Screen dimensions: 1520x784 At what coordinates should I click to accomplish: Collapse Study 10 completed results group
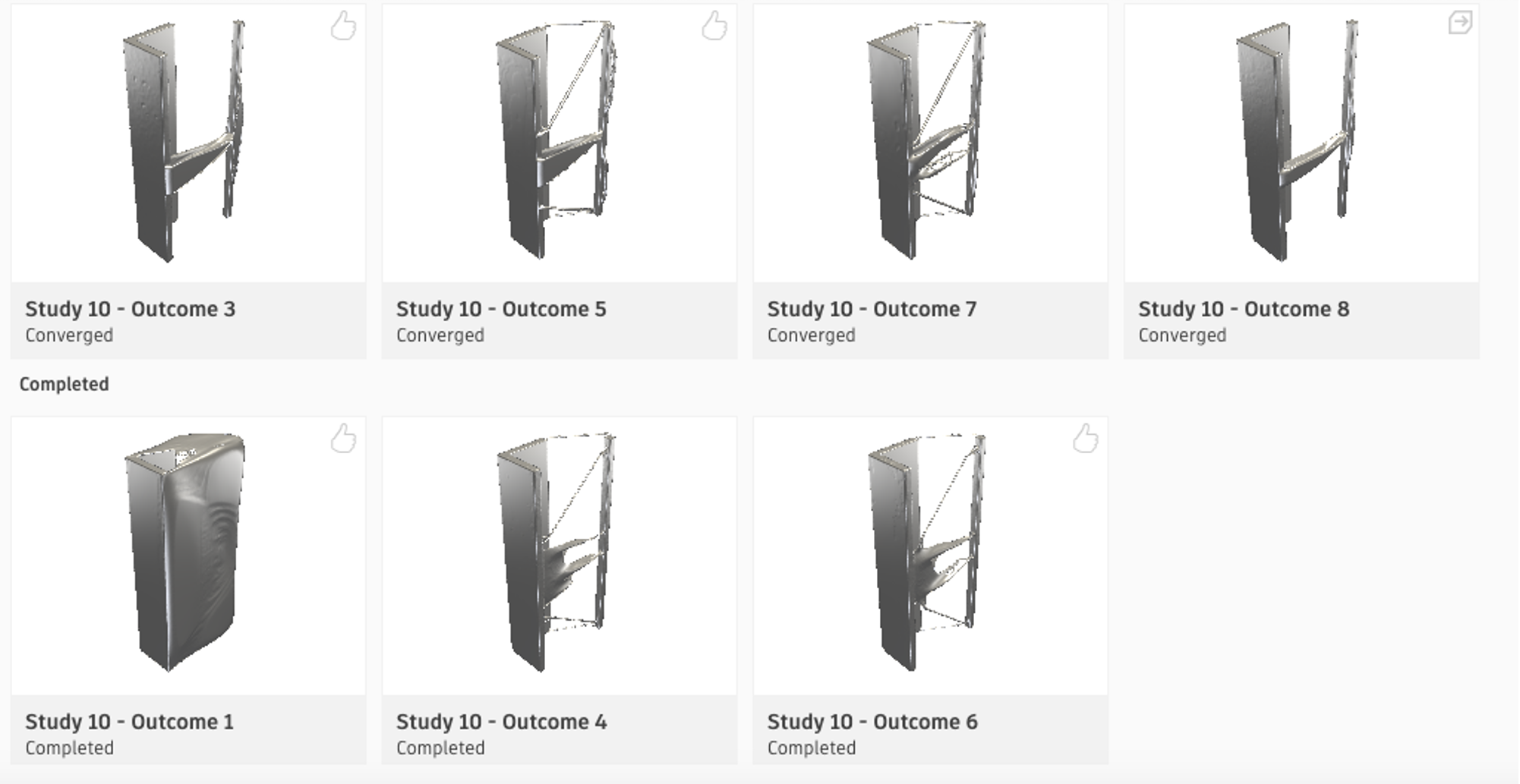pos(65,385)
